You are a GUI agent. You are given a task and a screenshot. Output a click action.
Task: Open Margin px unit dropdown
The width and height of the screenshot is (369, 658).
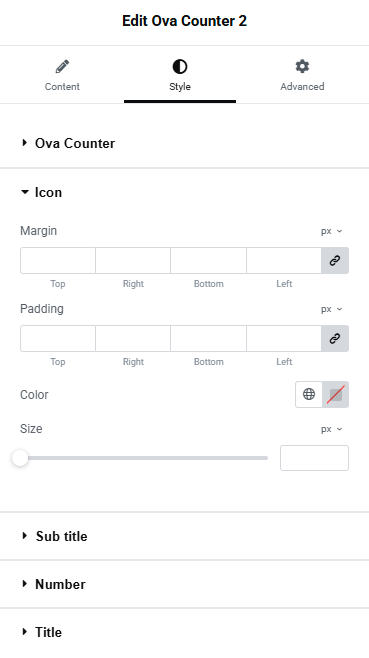pos(332,231)
